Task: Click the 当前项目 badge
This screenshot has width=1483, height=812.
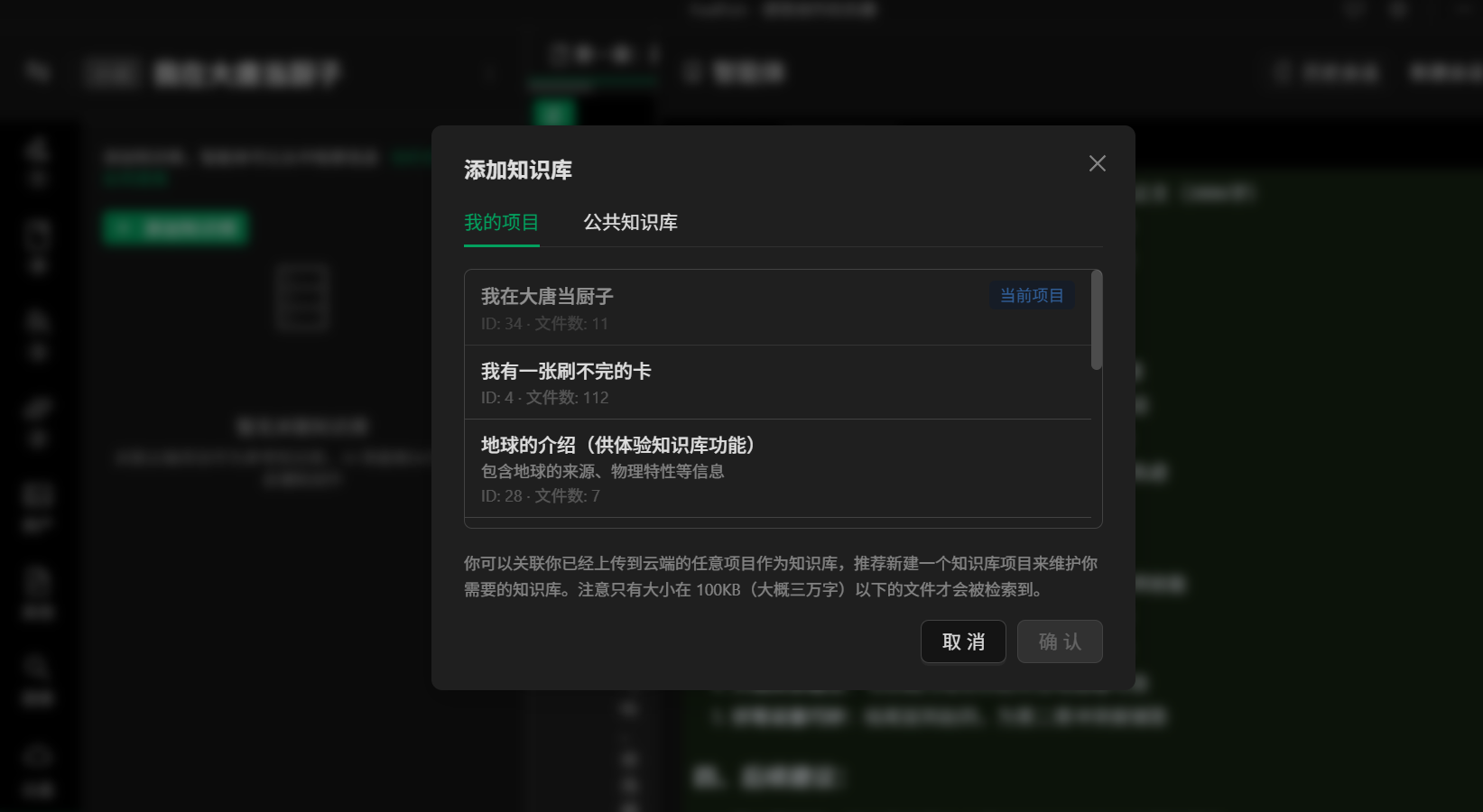Action: pyautogui.click(x=1031, y=296)
